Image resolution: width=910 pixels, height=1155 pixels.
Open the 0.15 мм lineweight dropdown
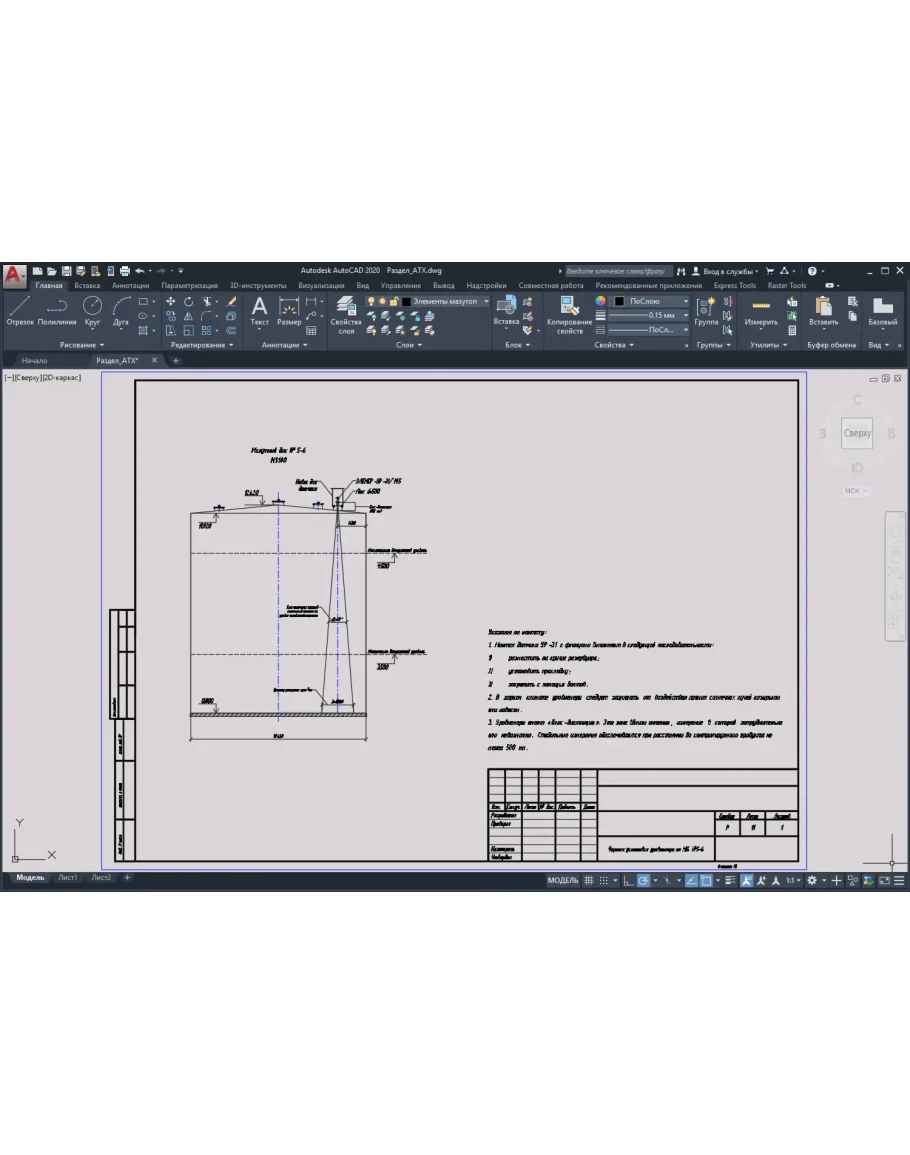[650, 315]
